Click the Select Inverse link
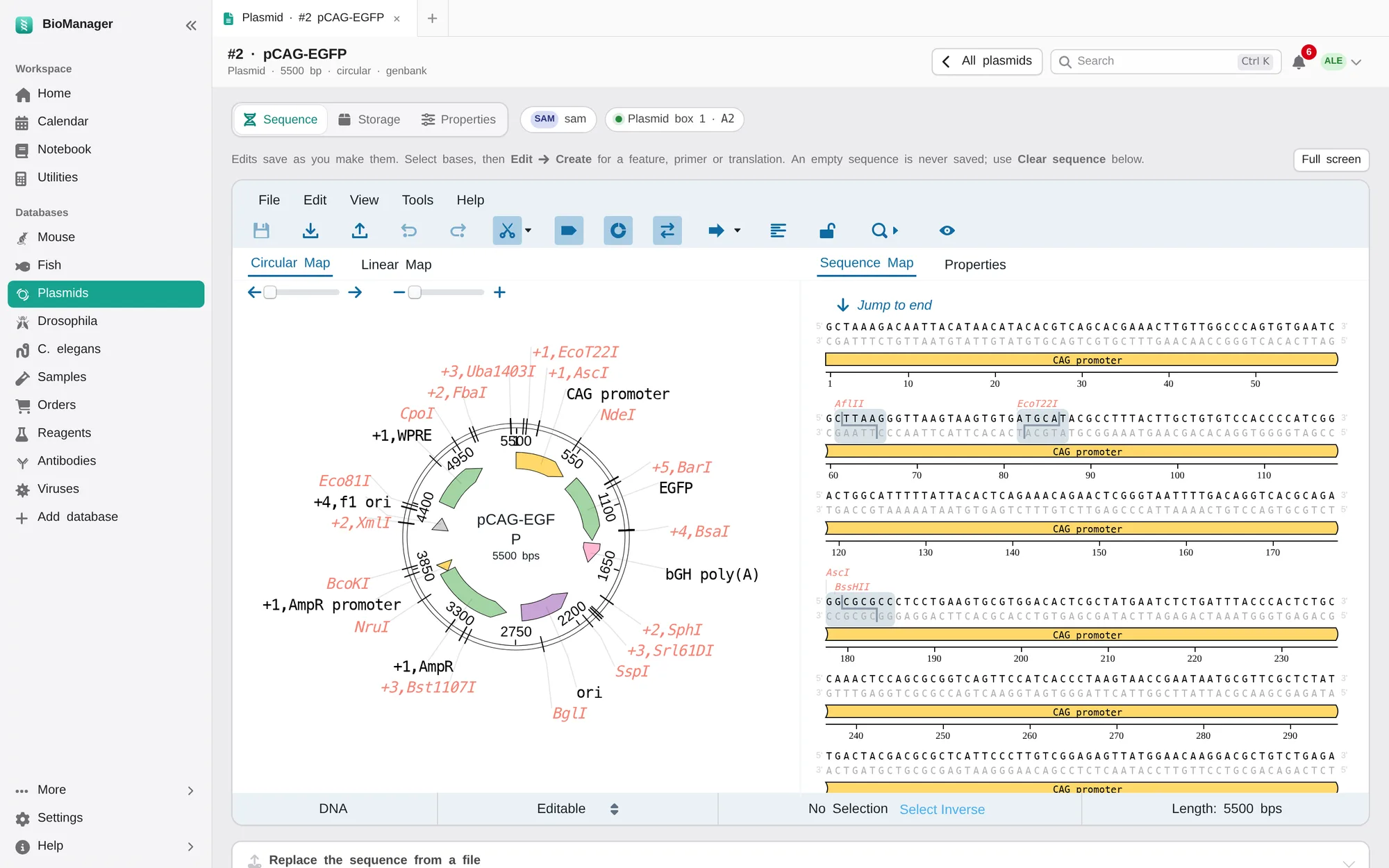The image size is (1389, 868). 942,810
